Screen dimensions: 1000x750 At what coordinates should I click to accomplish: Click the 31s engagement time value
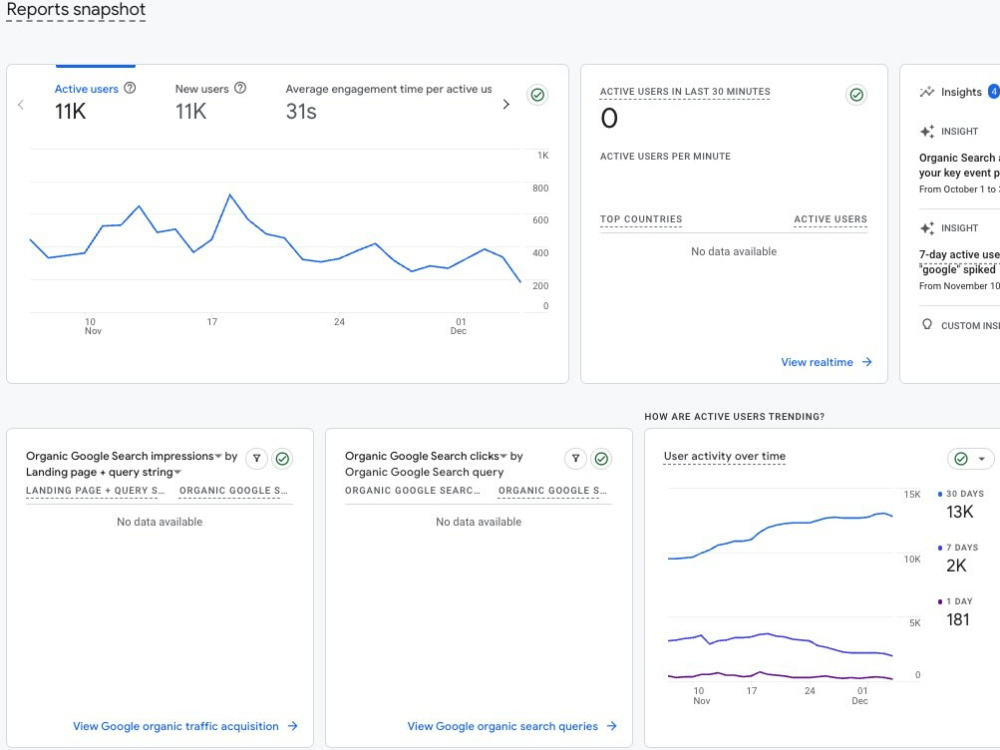pyautogui.click(x=301, y=112)
